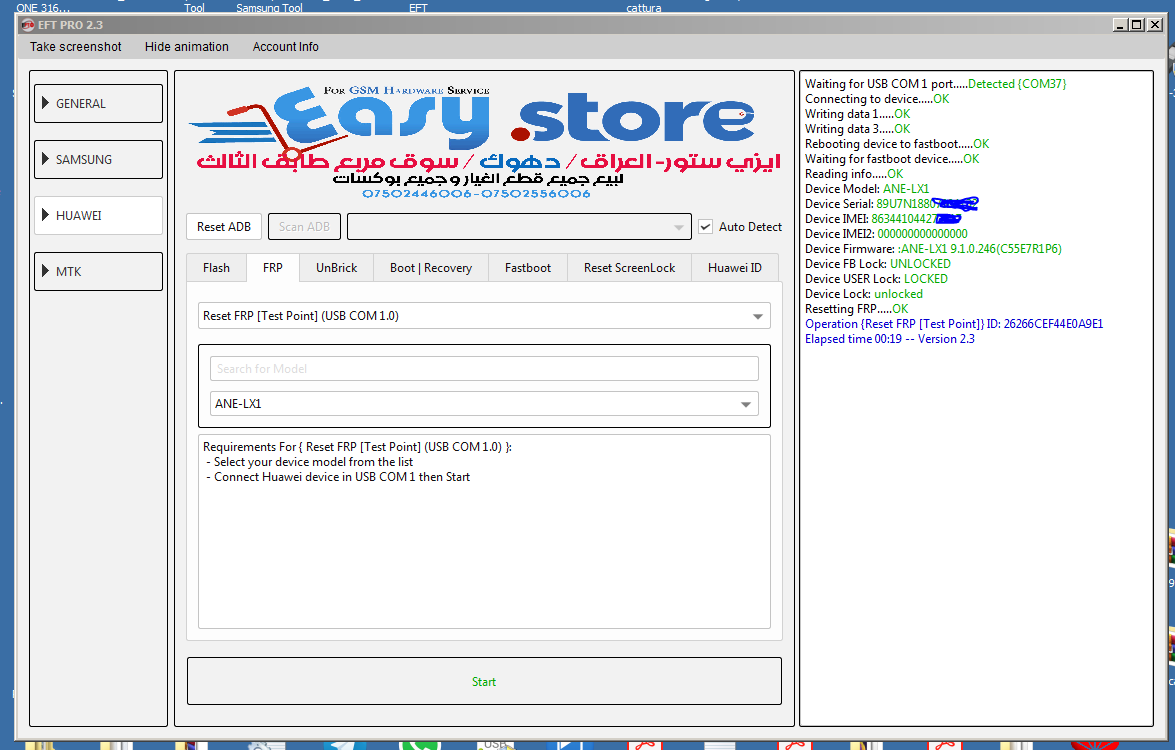Click the EFT PRO title bar icon
Screen dimensions: 1175x750
[28, 25]
